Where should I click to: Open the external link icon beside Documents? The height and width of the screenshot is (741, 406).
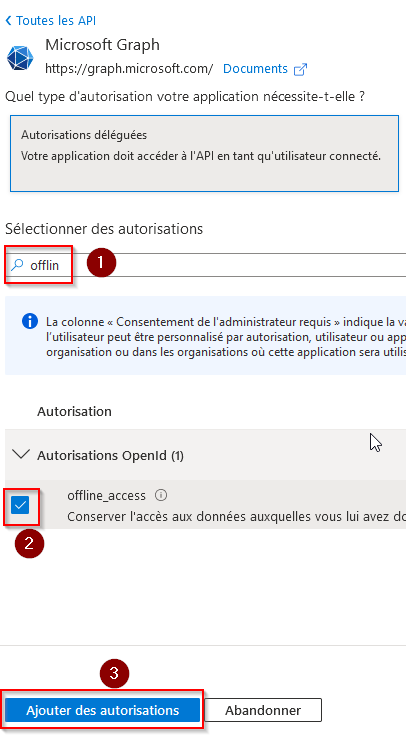point(301,69)
